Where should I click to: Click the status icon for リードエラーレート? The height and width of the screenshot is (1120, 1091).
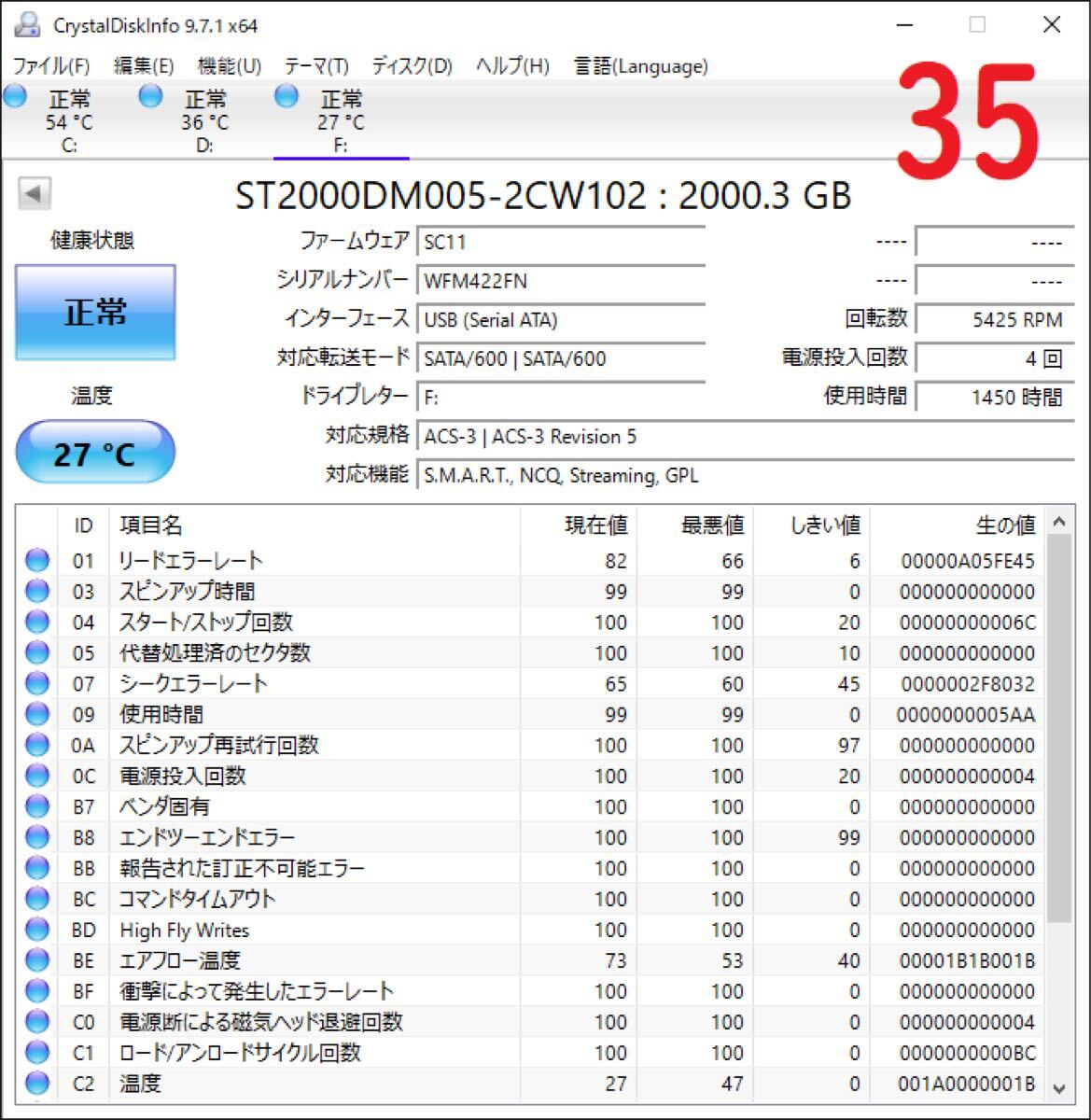pyautogui.click(x=37, y=560)
